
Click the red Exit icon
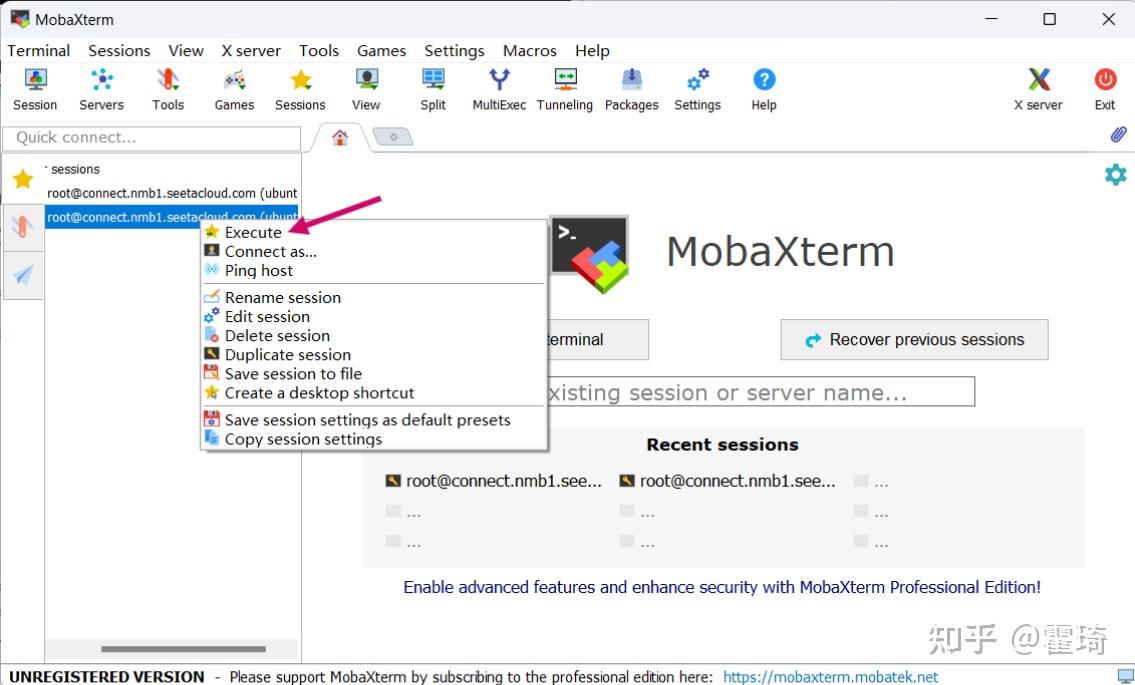pos(1104,88)
